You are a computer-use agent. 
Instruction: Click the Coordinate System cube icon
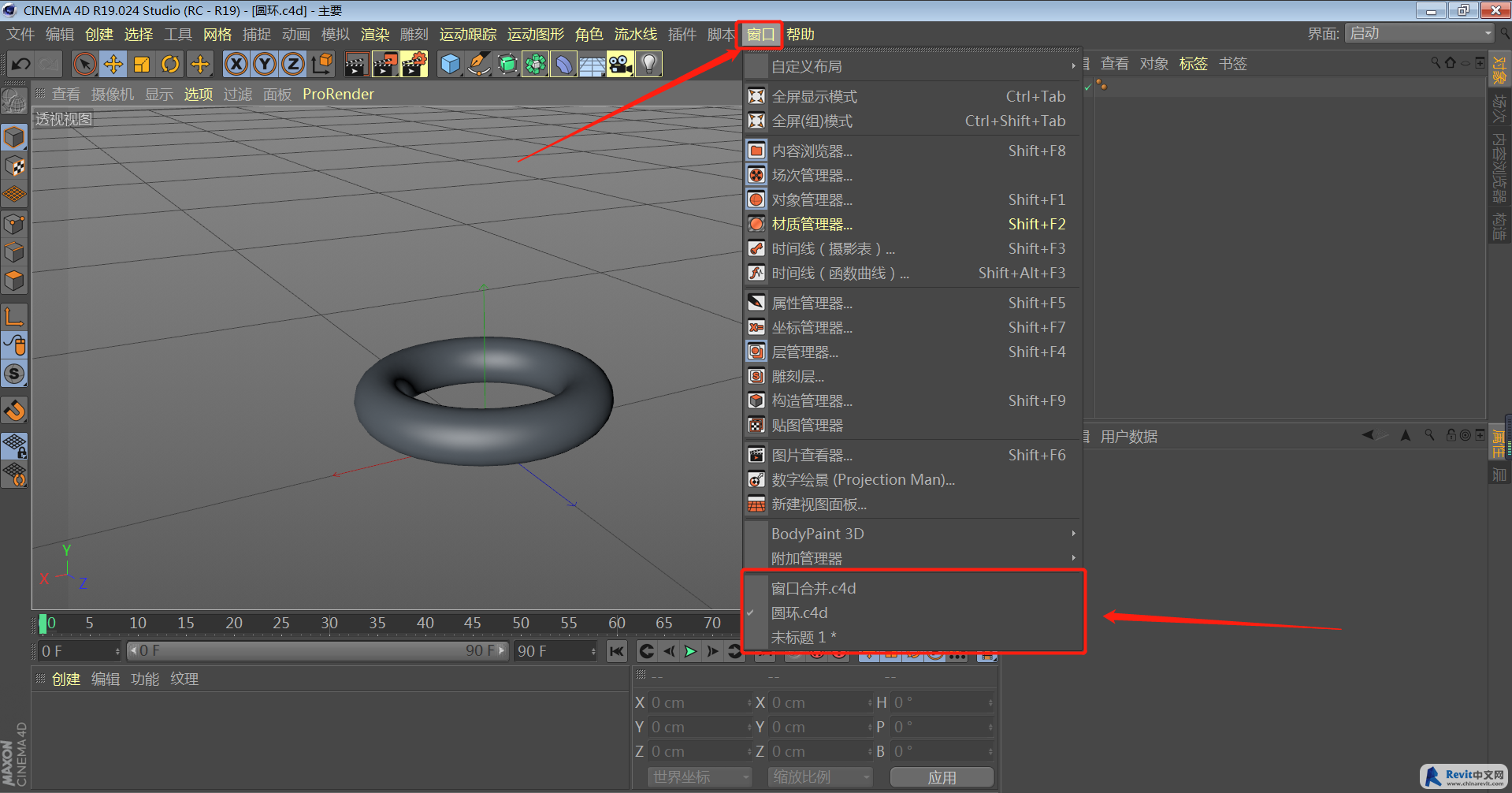[x=322, y=64]
